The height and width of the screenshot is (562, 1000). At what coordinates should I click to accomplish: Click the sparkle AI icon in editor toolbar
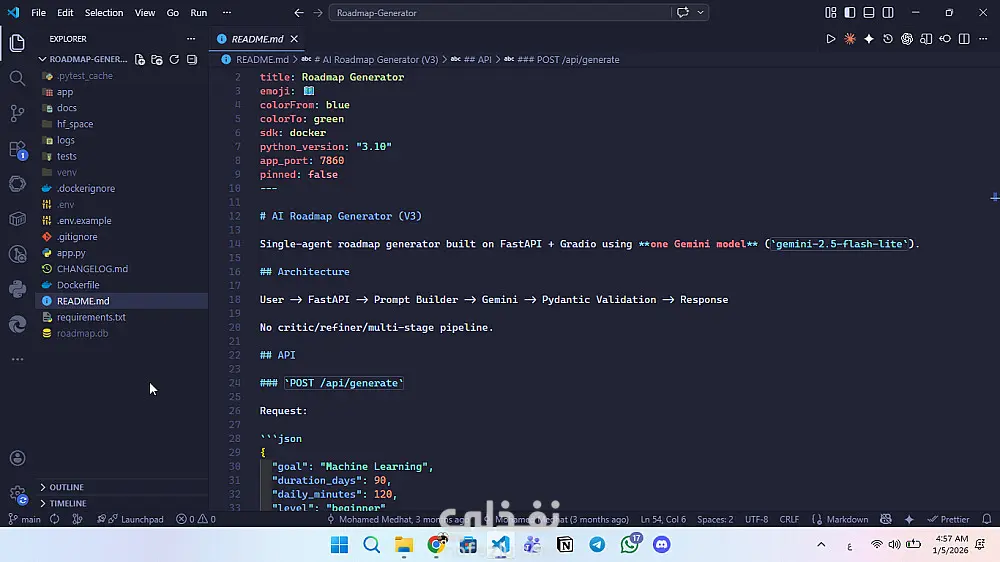(869, 39)
